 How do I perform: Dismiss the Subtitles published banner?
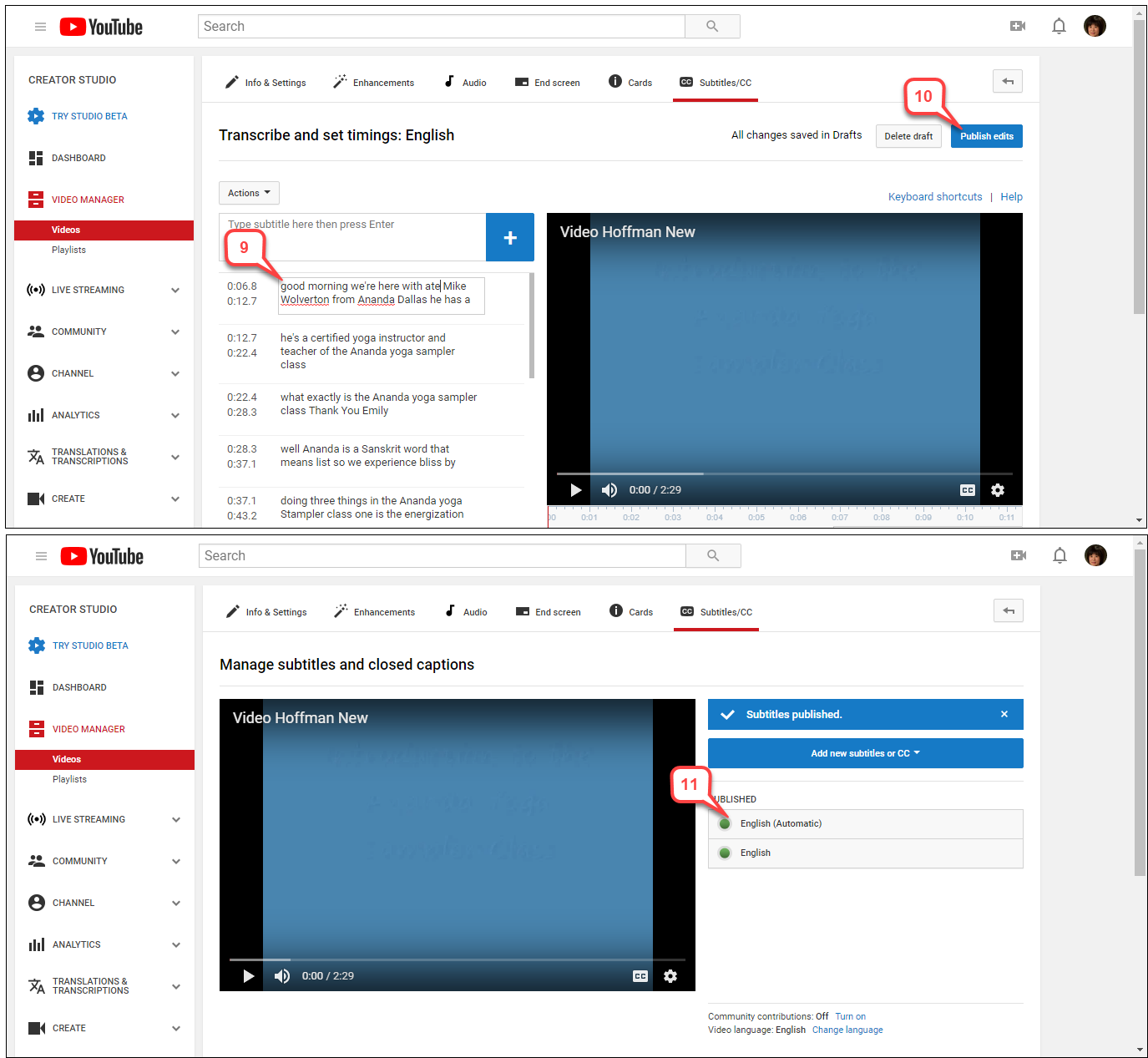coord(1004,714)
